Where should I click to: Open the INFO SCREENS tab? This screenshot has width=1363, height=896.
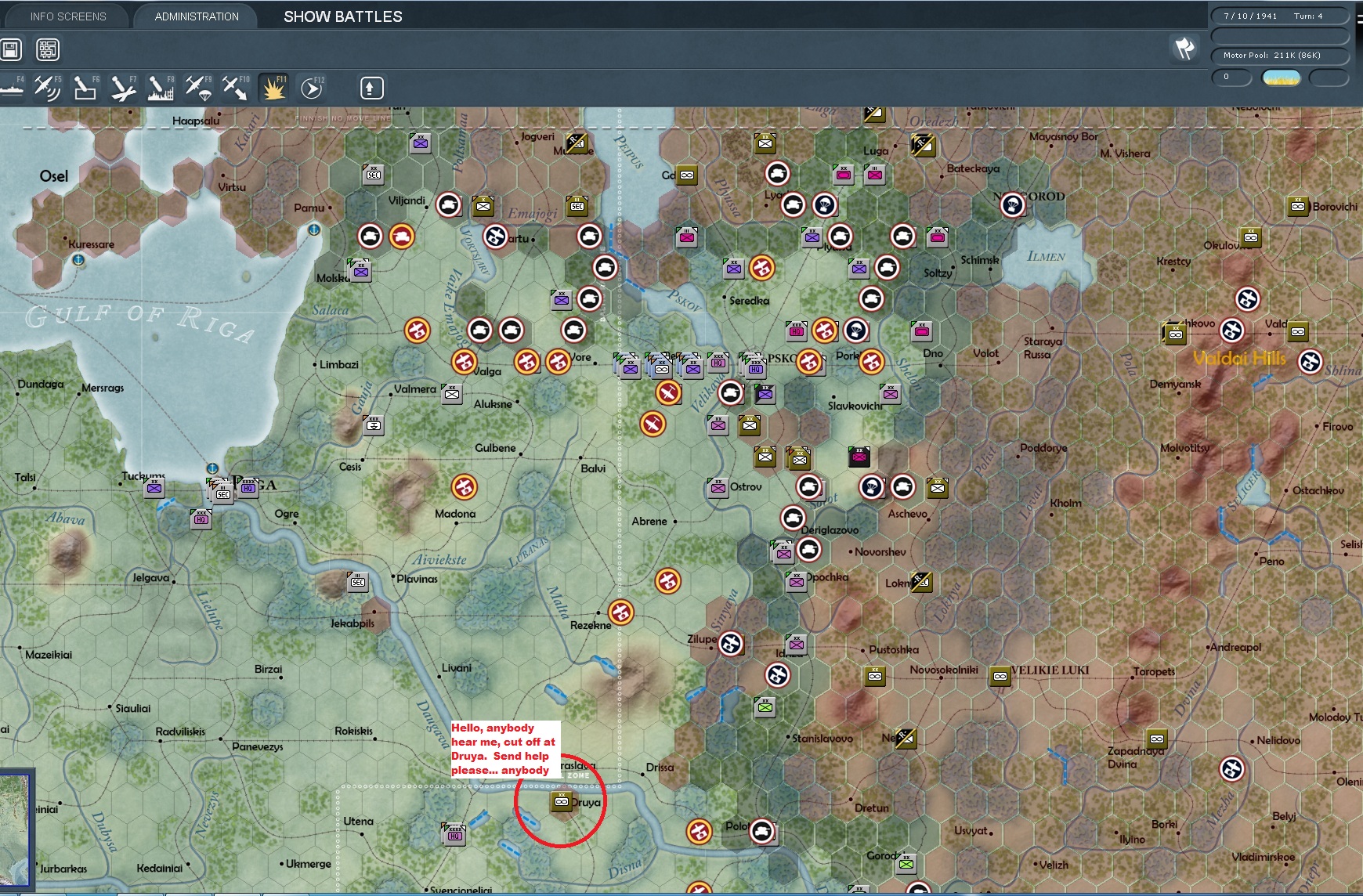click(67, 16)
